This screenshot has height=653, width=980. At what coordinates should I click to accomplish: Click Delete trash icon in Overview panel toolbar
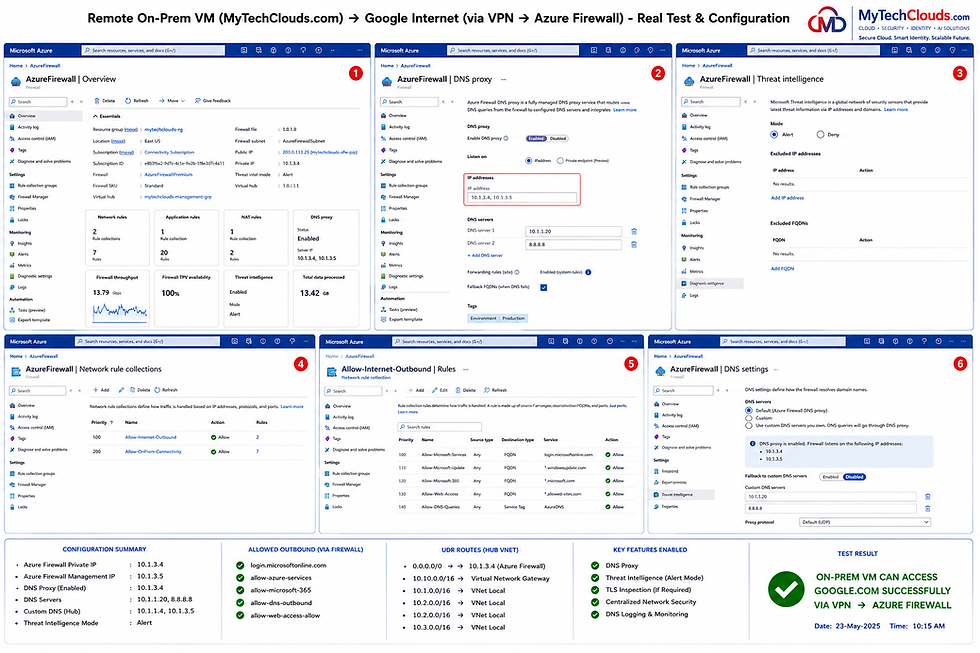(x=104, y=101)
